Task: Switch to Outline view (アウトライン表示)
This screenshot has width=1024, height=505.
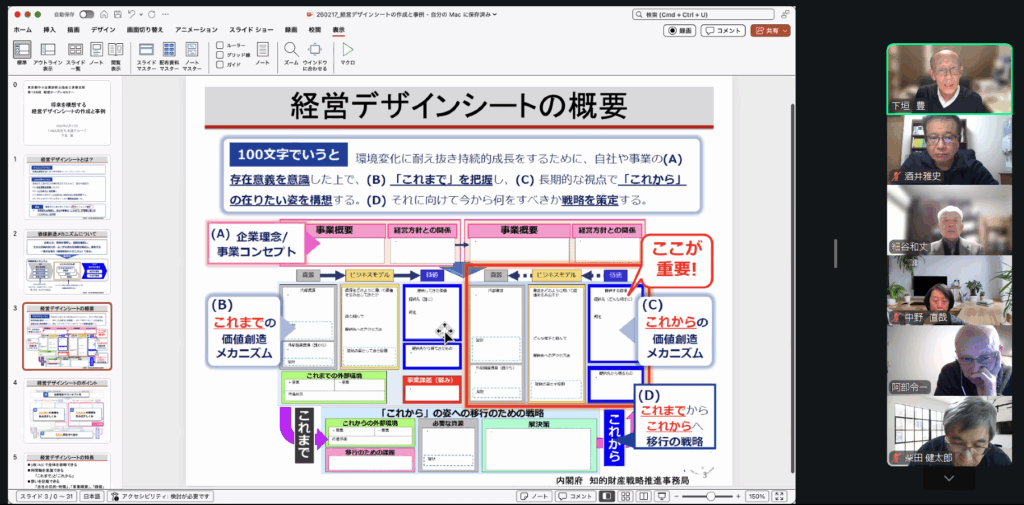Action: click(x=47, y=52)
